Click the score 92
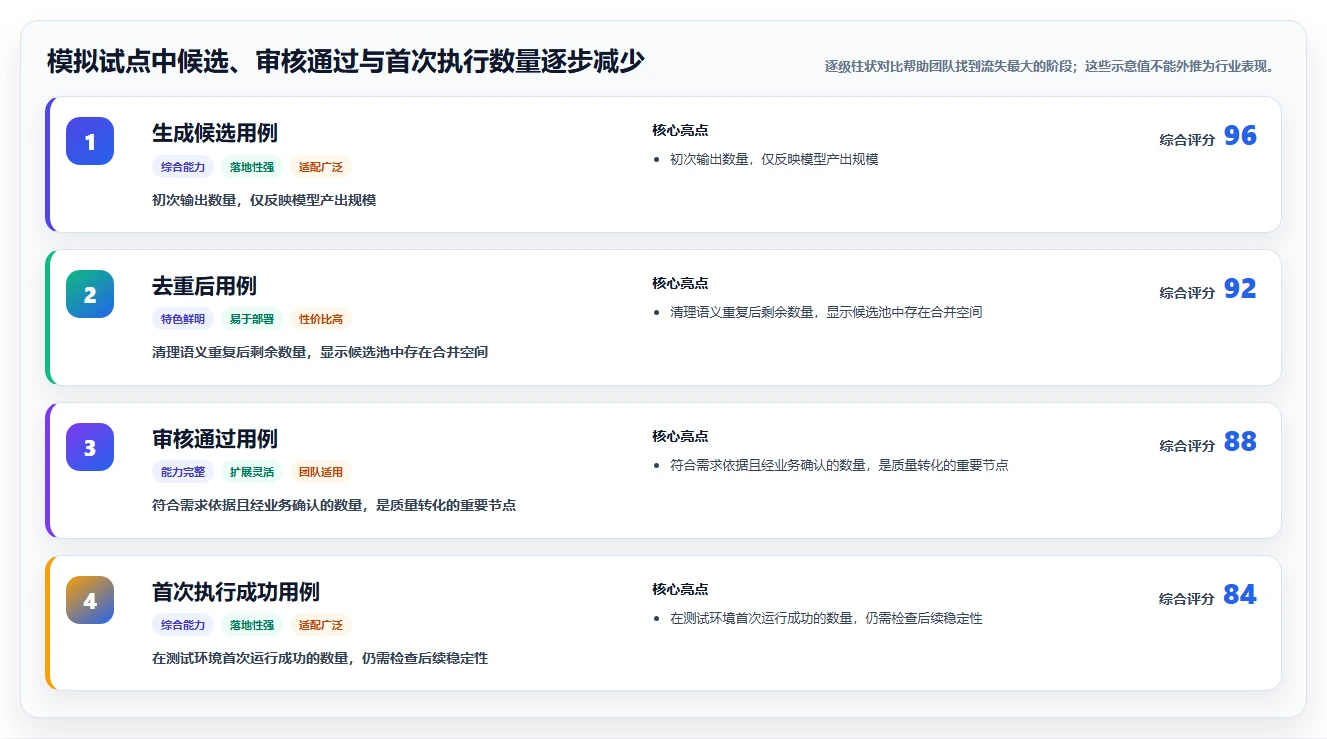 coord(1240,289)
